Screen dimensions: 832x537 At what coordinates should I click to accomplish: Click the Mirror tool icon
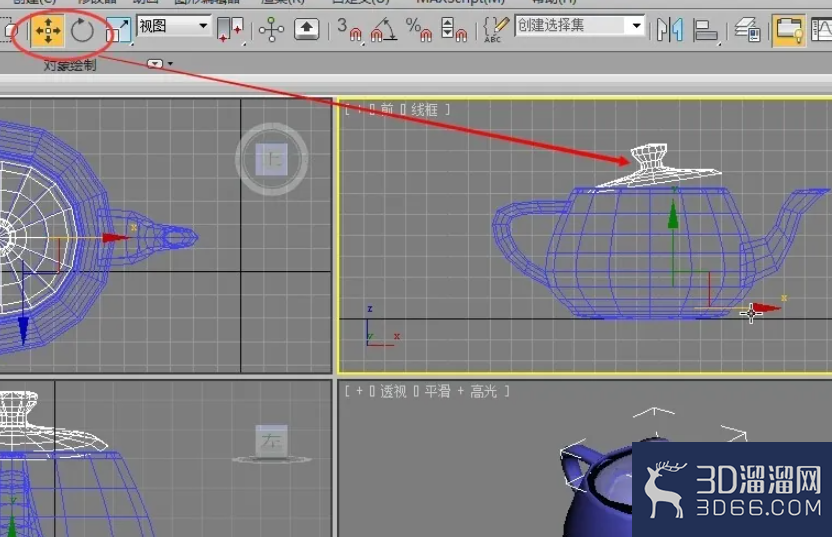tap(669, 30)
